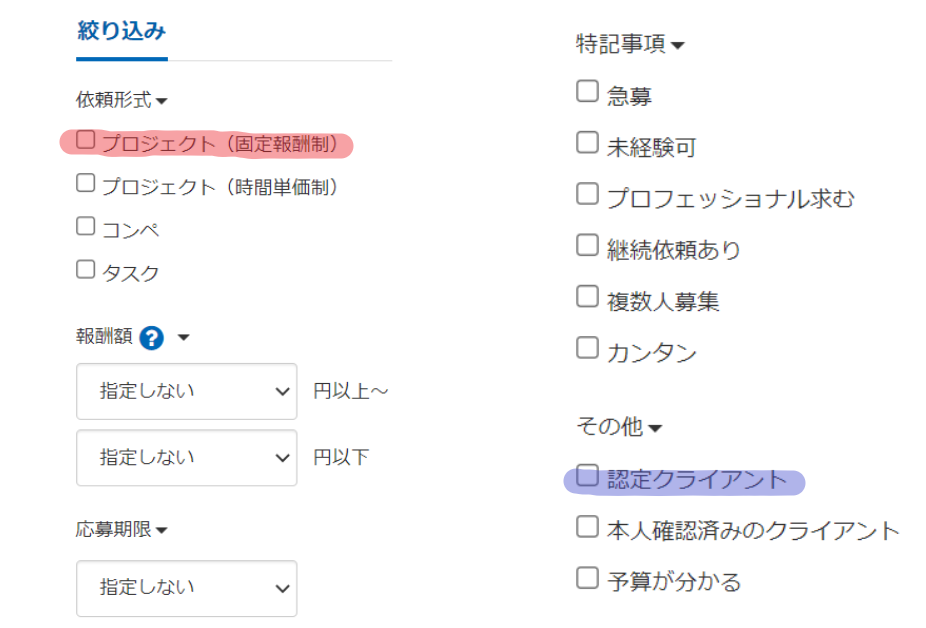Screen dimensions: 926x628
Task: Check プロジェクト（固定報酬制）checkbox
Action: click(86, 140)
